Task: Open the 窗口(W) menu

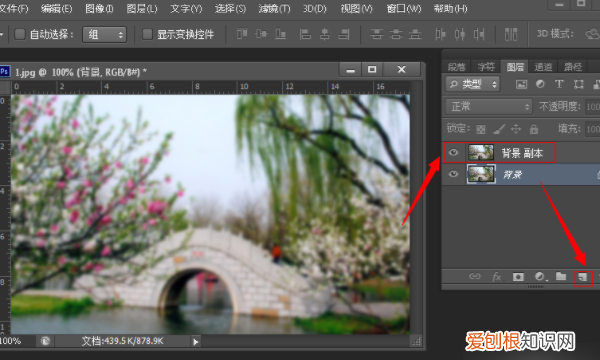Action: click(403, 8)
